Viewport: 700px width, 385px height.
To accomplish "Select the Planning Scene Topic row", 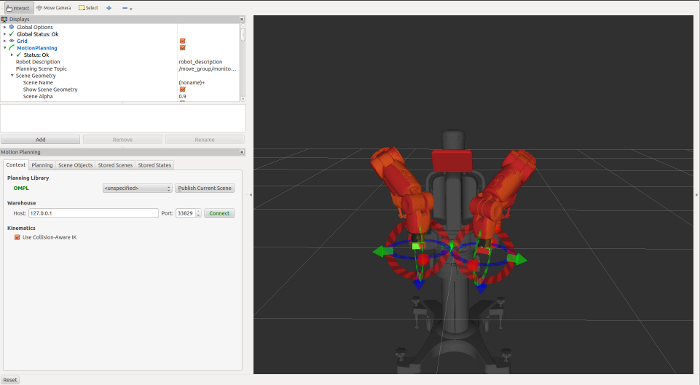I will click(x=41, y=69).
